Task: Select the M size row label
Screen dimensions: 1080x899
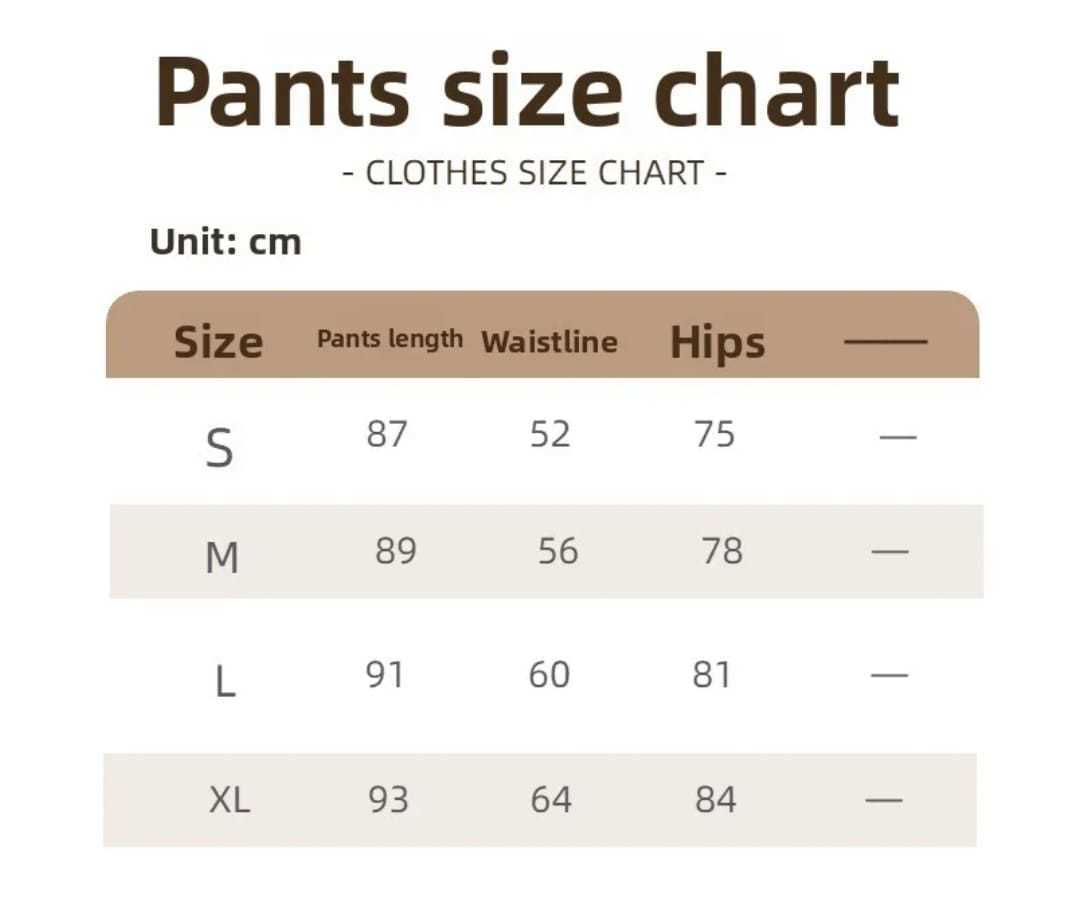Action: [x=221, y=558]
